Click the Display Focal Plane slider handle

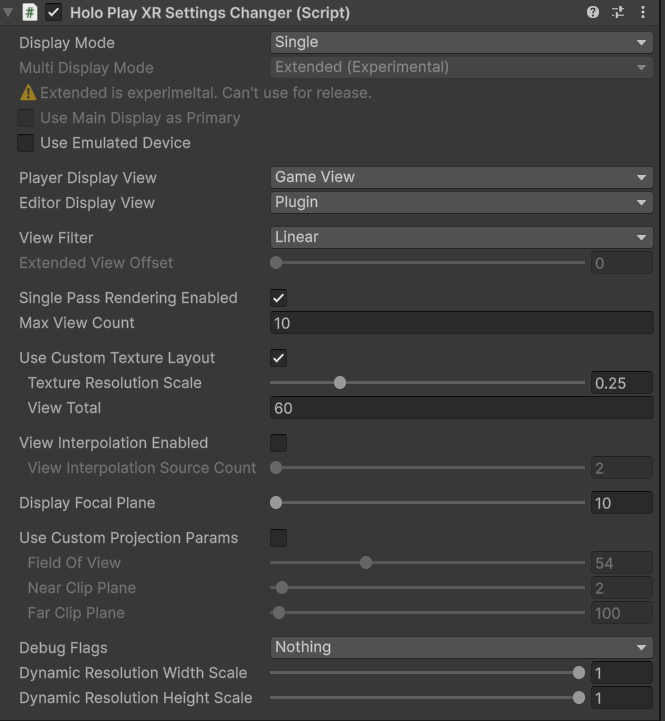[x=276, y=503]
